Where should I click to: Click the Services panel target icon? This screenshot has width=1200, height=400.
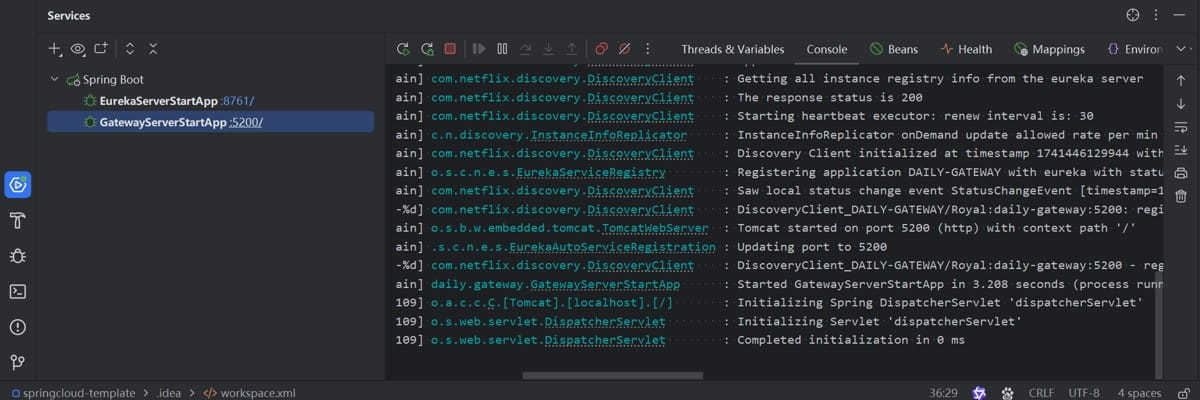(x=1132, y=16)
